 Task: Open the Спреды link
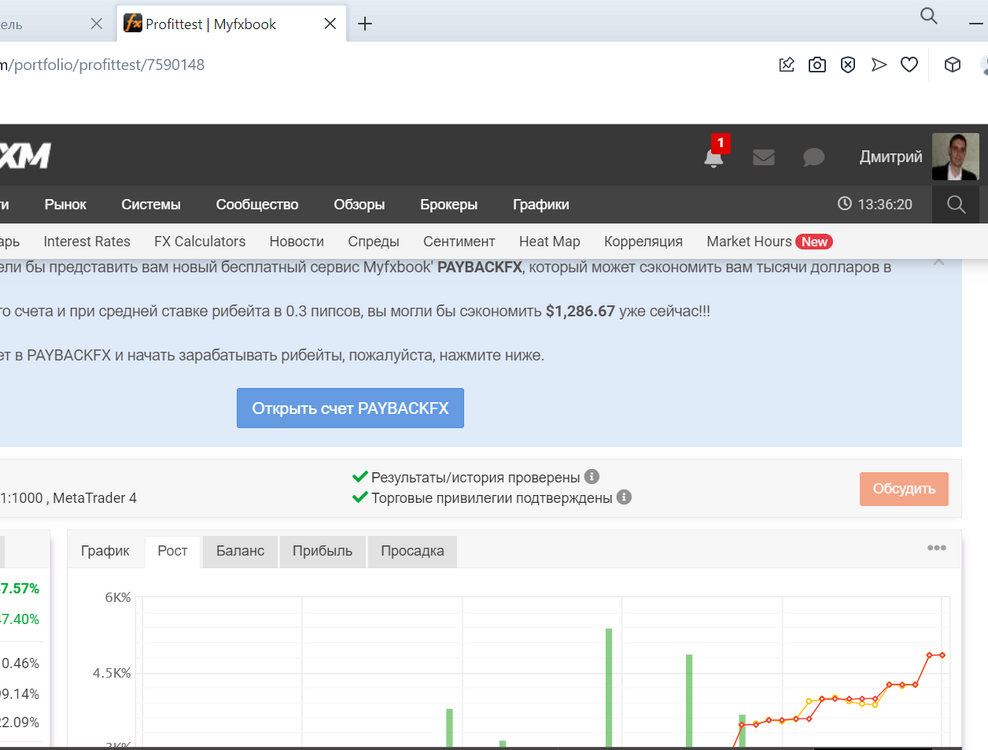point(374,241)
